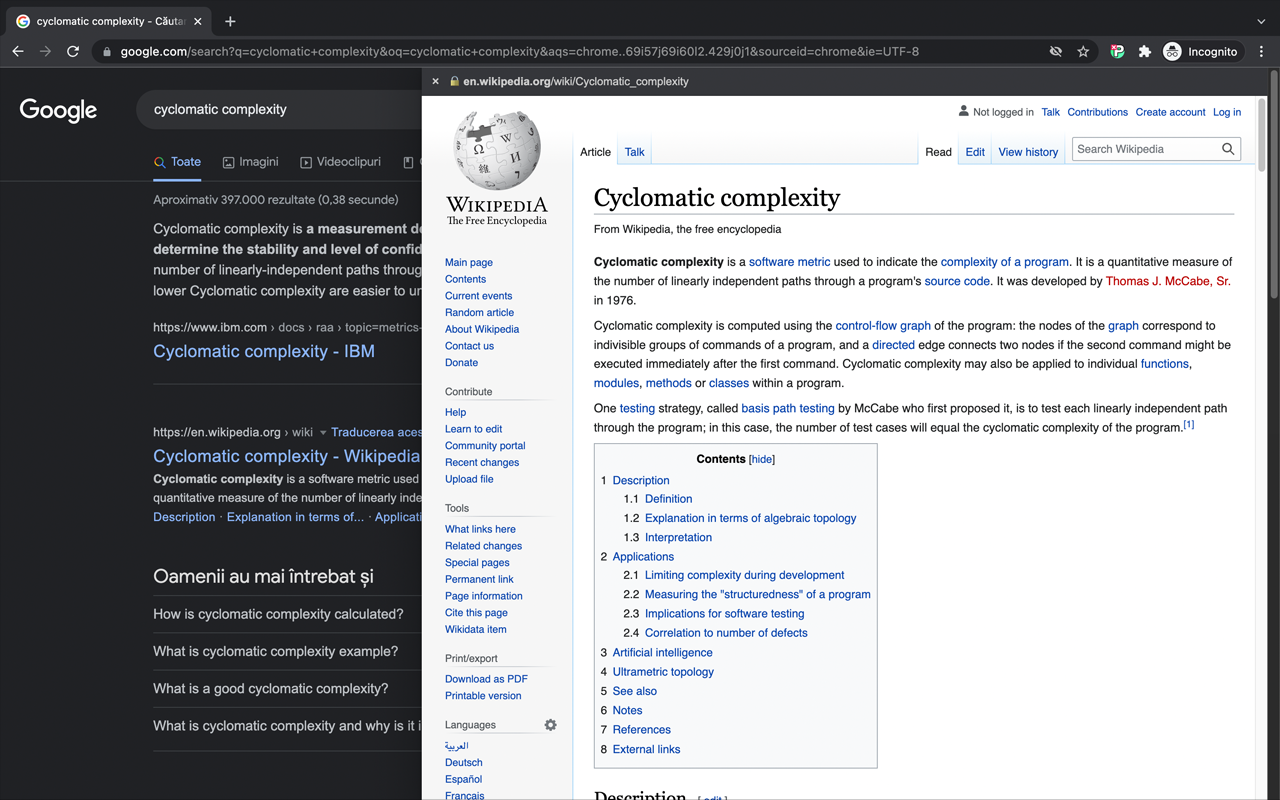Open language settings gear icon
The image size is (1280, 800).
(x=550, y=725)
